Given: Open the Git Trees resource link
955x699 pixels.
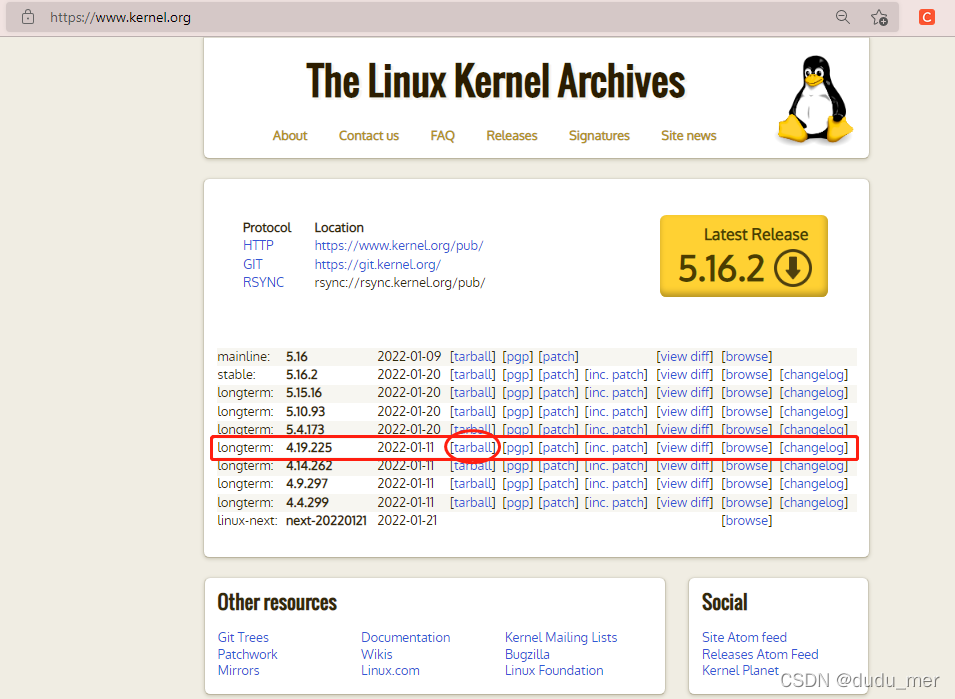Looking at the screenshot, I should (243, 637).
